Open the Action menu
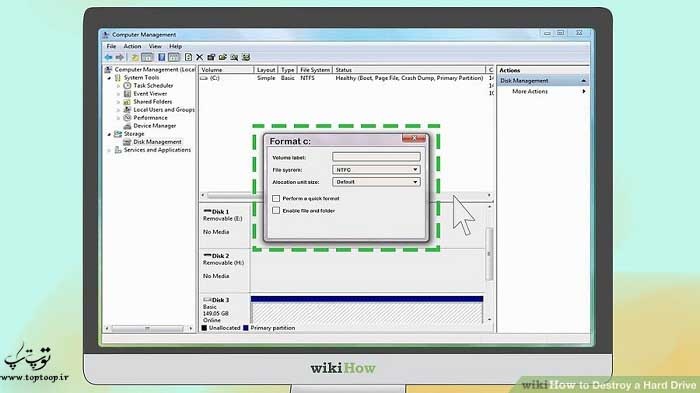This screenshot has height=393, width=700. coord(132,46)
